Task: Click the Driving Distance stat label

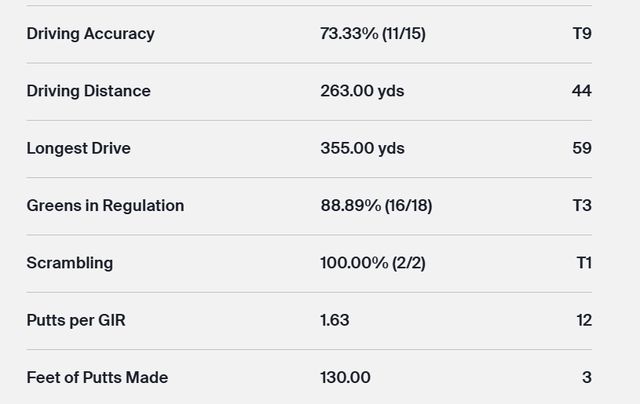Action: (88, 91)
